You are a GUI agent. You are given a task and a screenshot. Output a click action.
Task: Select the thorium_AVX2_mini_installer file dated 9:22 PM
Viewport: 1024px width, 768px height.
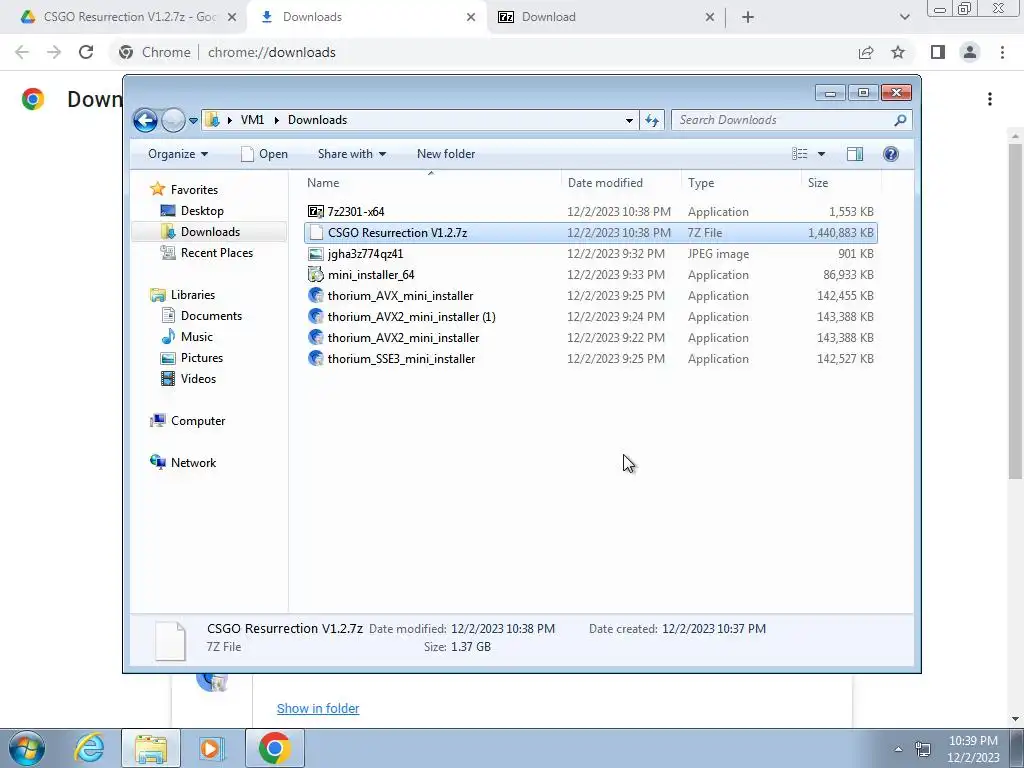590,338
